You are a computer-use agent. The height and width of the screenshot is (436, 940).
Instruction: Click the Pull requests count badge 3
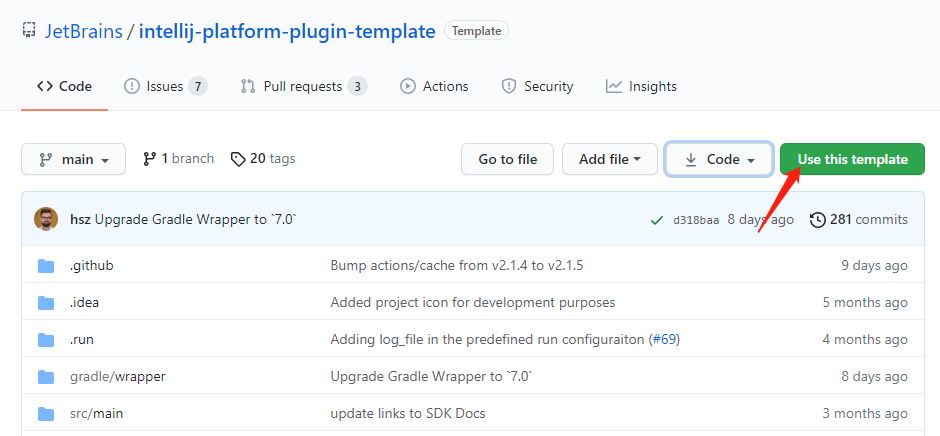tap(357, 86)
